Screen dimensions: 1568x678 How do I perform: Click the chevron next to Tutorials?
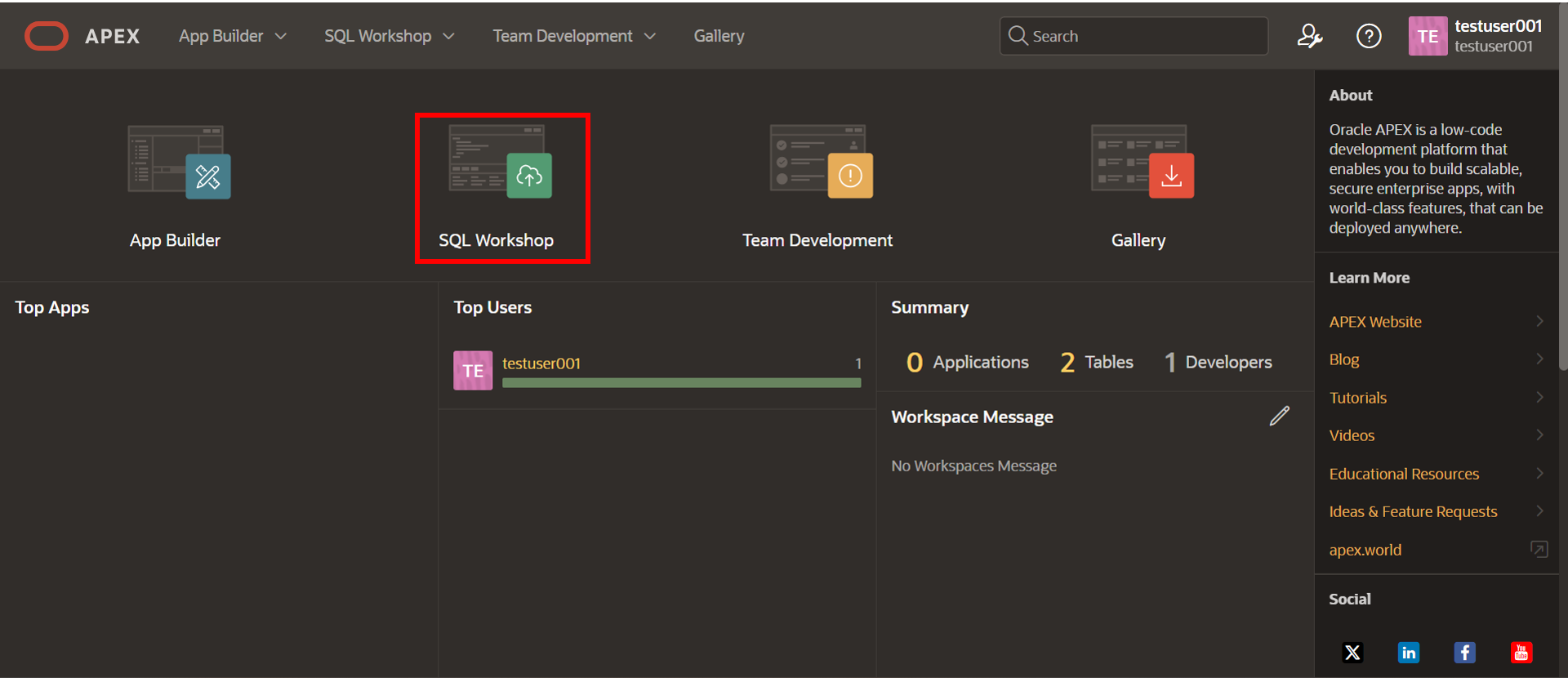(x=1539, y=397)
